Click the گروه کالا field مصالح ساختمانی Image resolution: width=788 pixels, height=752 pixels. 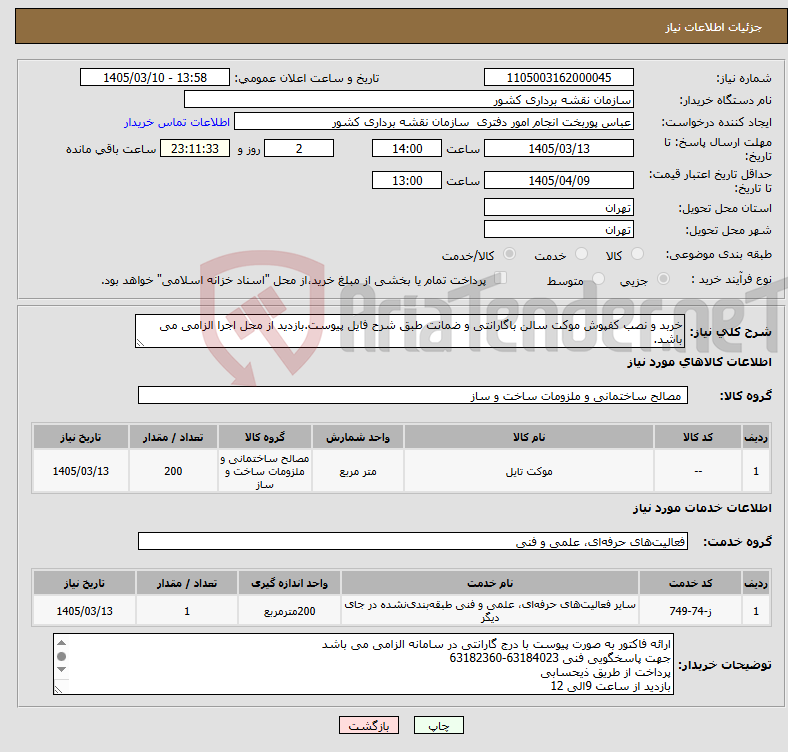413,395
